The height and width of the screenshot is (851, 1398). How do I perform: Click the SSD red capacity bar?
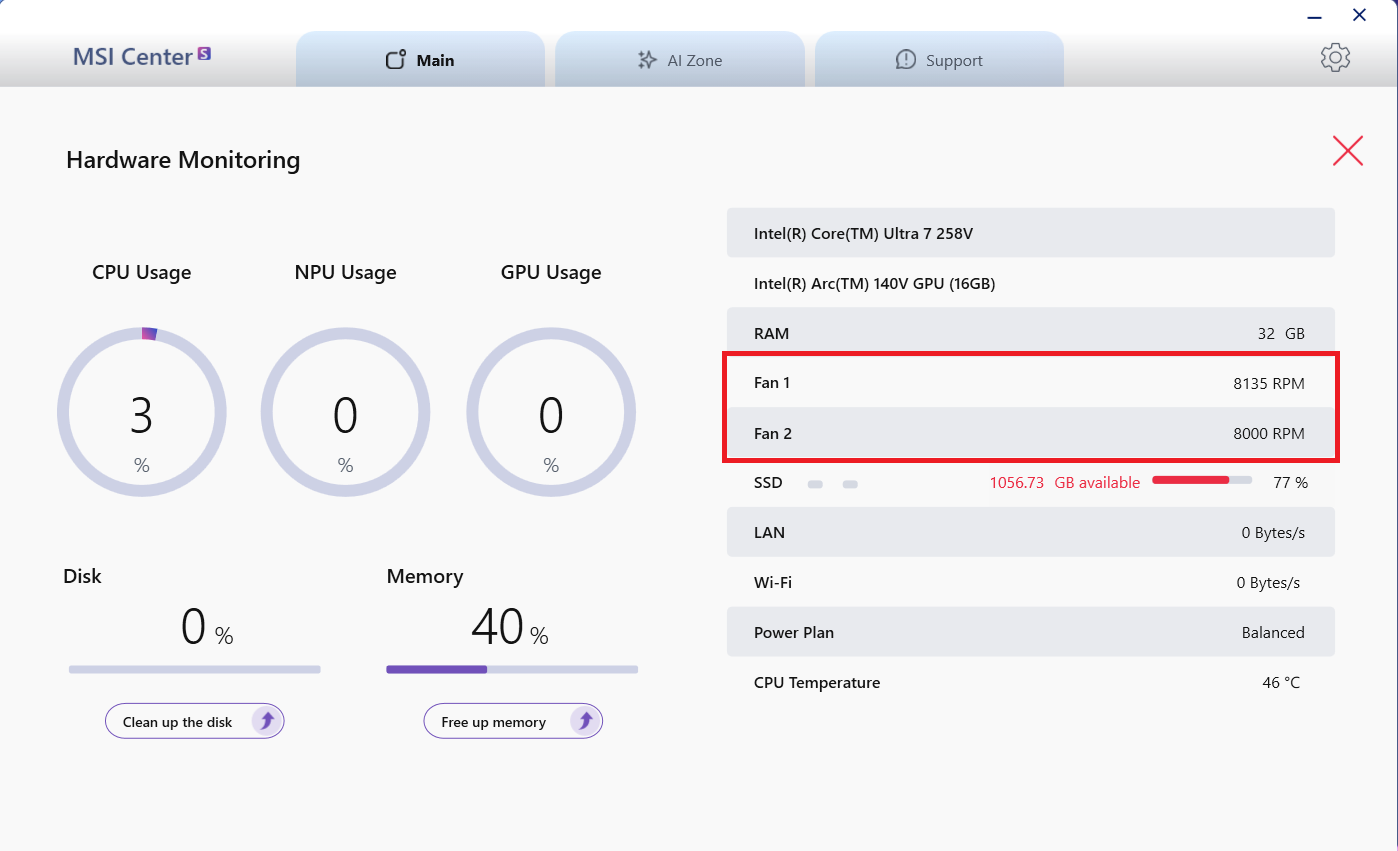(x=1202, y=481)
